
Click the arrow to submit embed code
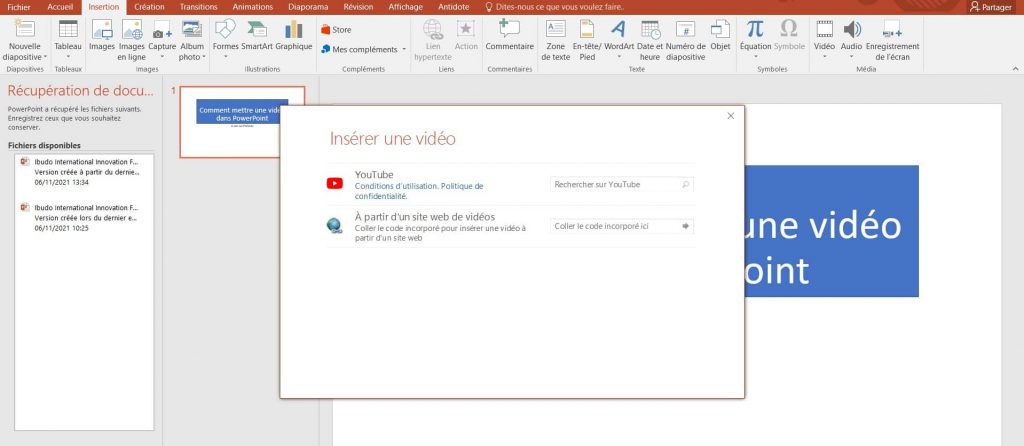point(686,226)
